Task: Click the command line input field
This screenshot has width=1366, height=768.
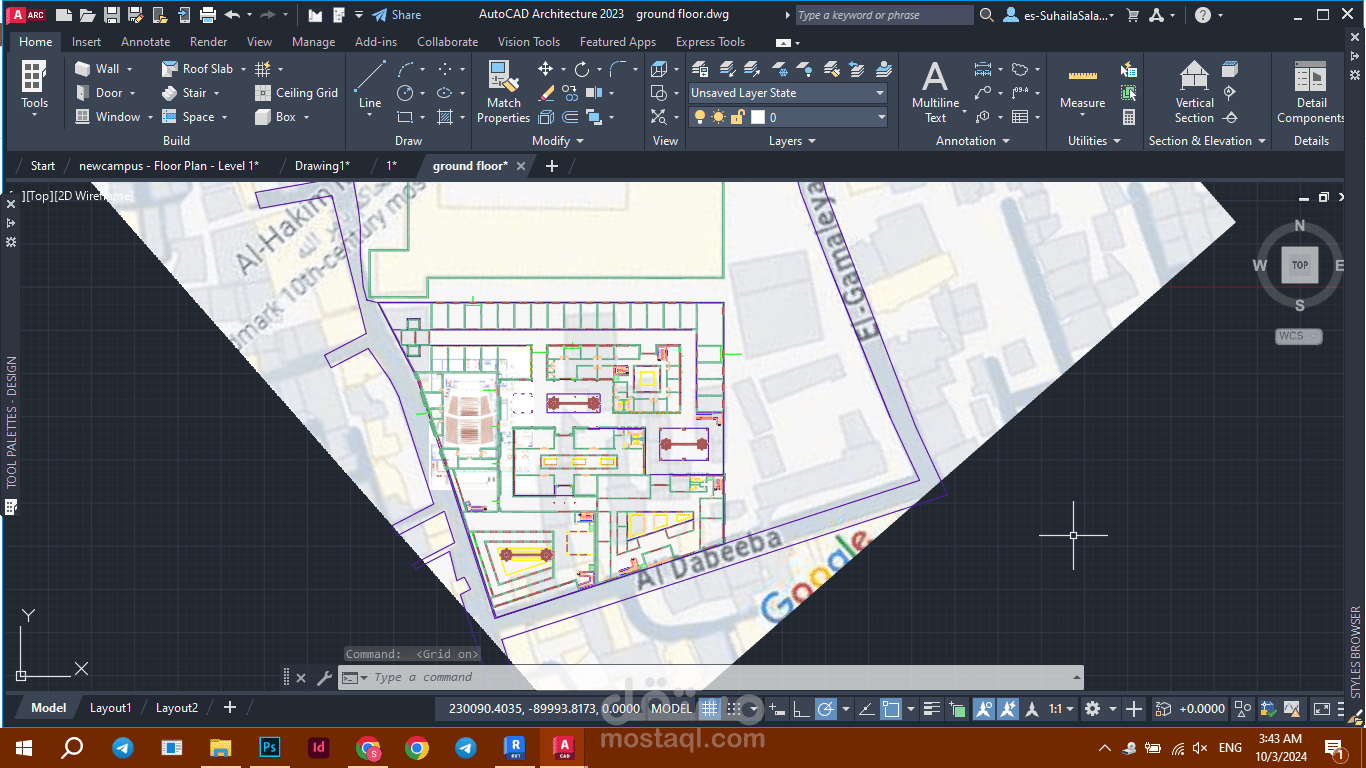Action: click(710, 677)
